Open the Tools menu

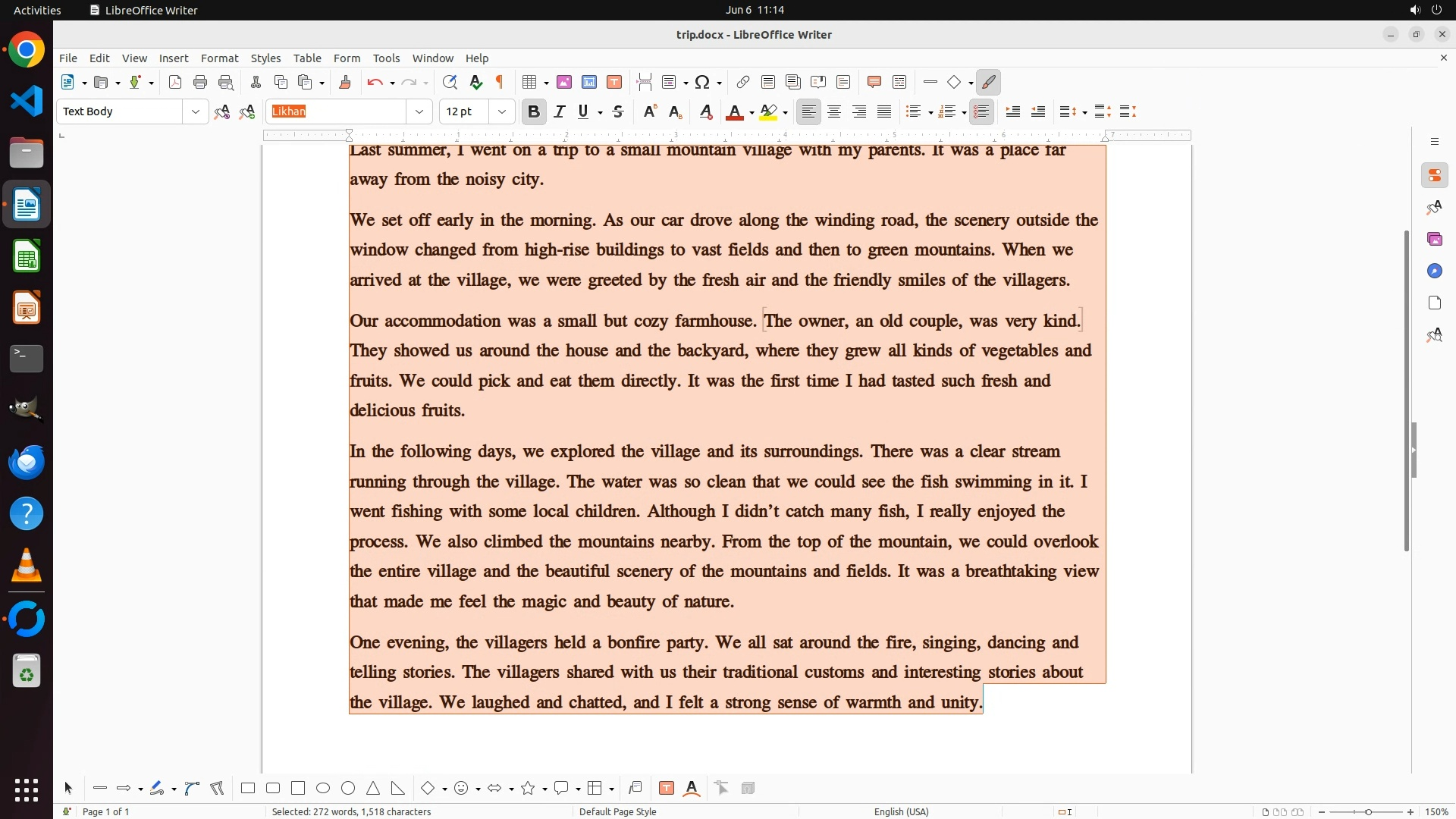click(x=386, y=58)
